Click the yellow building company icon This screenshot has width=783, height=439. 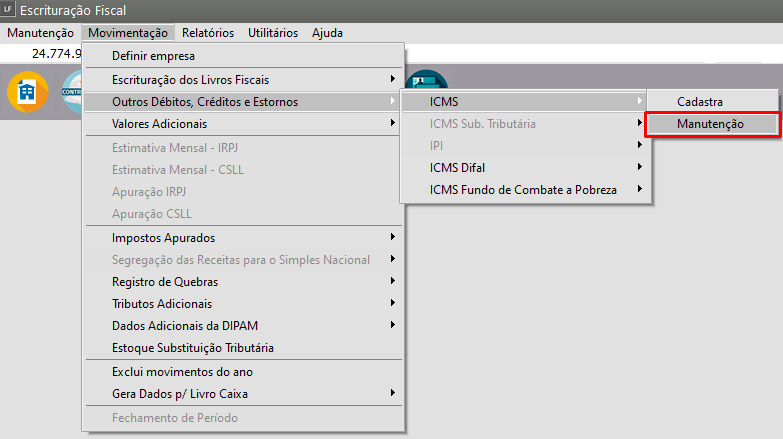[x=27, y=92]
